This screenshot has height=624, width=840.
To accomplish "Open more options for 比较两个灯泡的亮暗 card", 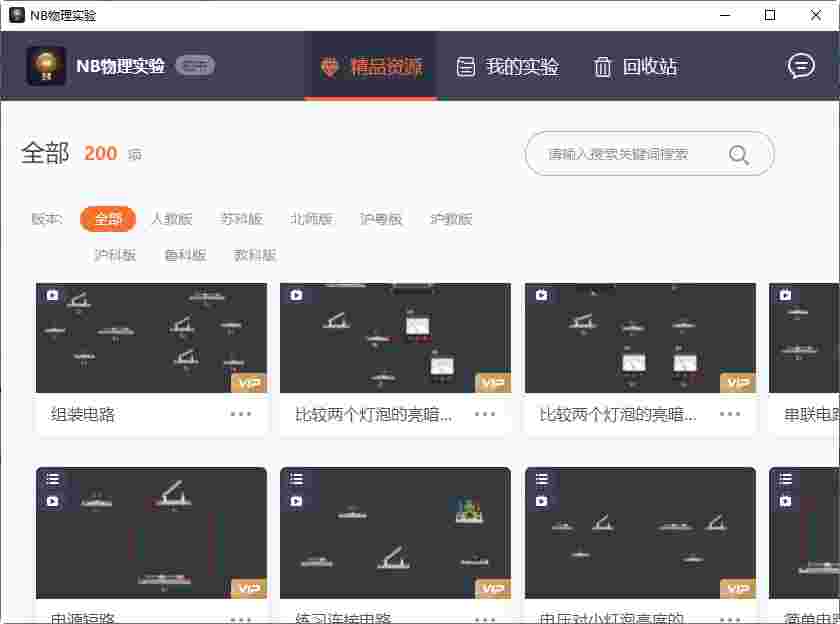I will pos(485,412).
